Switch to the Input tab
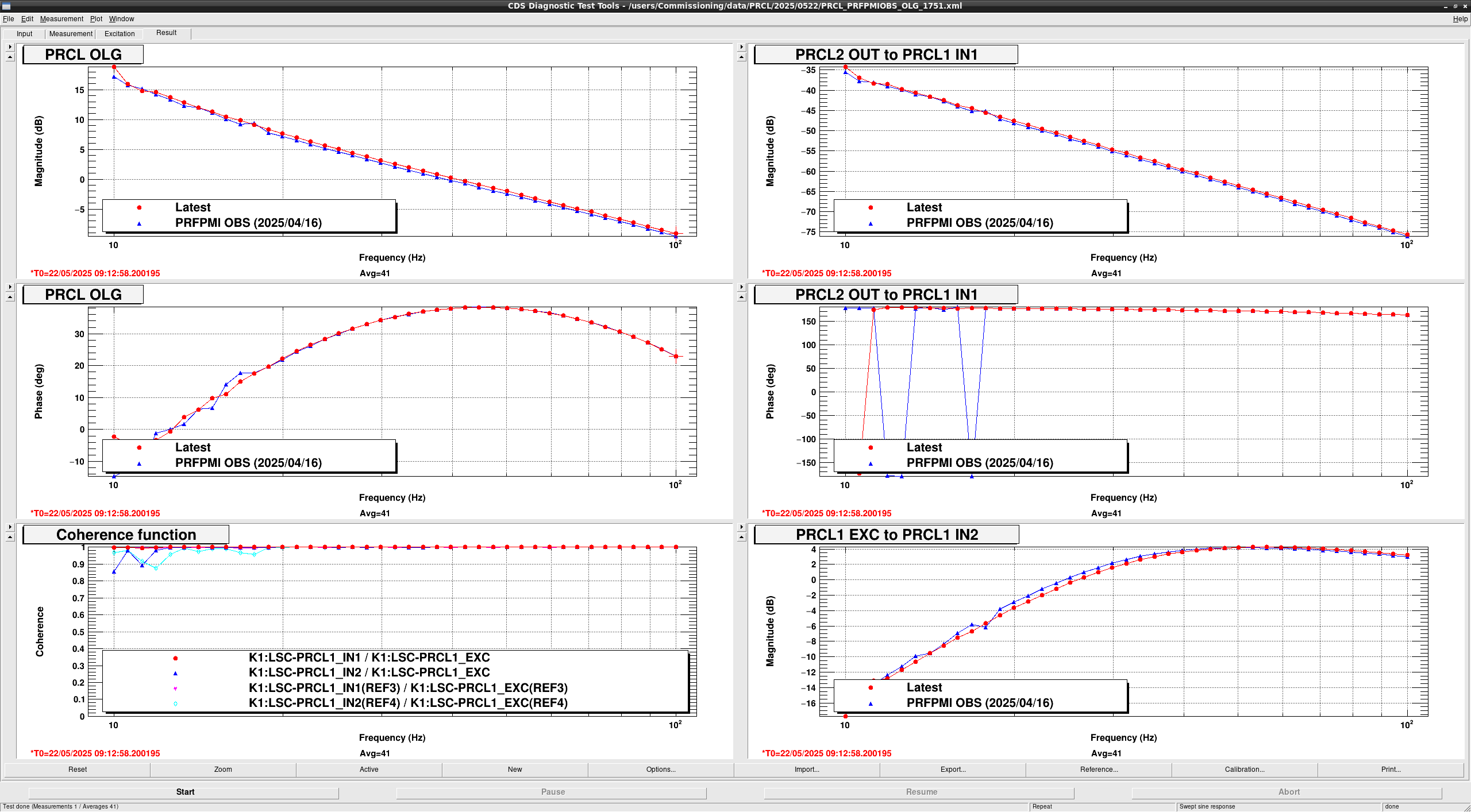The height and width of the screenshot is (812, 1471). (25, 34)
